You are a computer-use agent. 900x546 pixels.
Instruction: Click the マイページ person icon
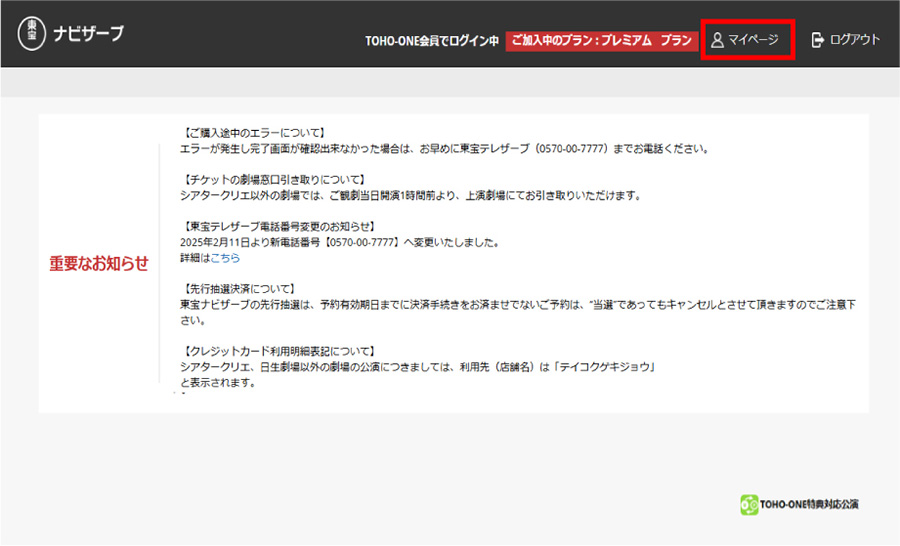(716, 40)
